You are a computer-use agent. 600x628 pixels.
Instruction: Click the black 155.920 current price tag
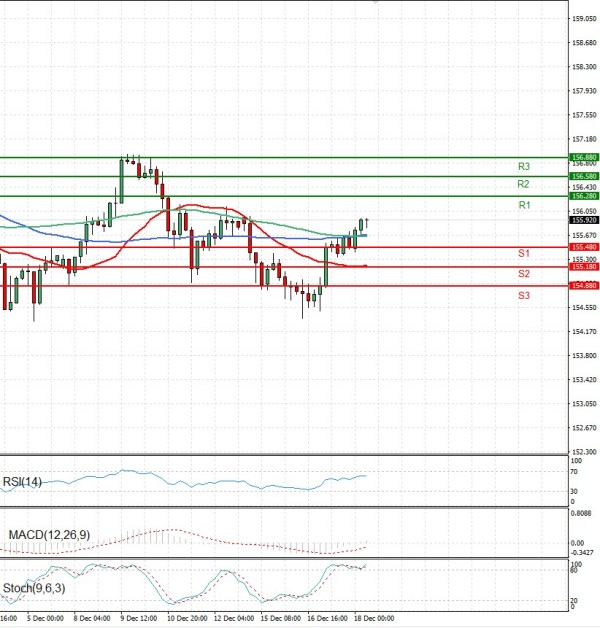coord(583,220)
